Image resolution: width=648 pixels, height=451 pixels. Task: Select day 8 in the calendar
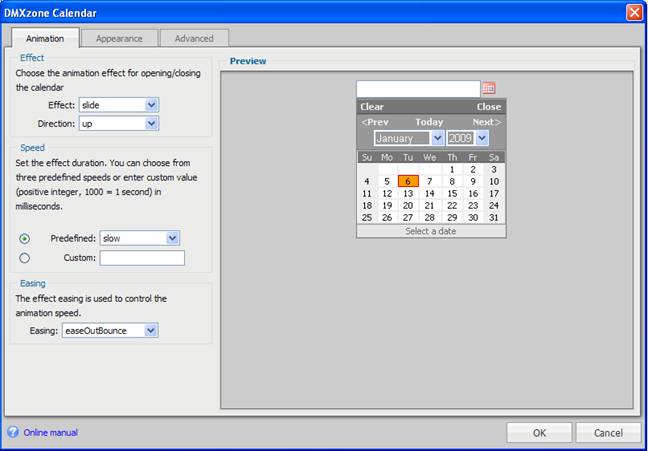(452, 181)
